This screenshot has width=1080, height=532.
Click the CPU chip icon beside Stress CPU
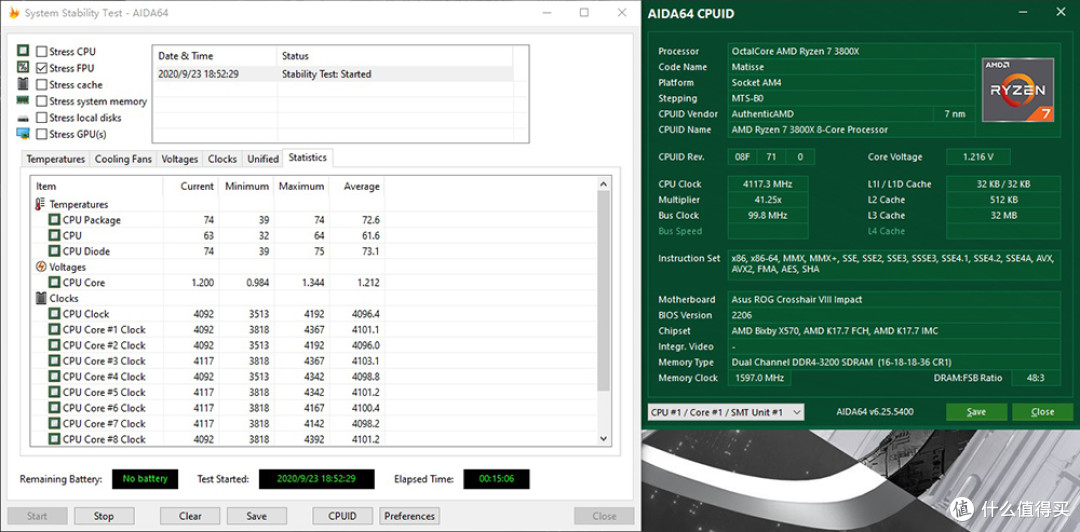(23, 51)
